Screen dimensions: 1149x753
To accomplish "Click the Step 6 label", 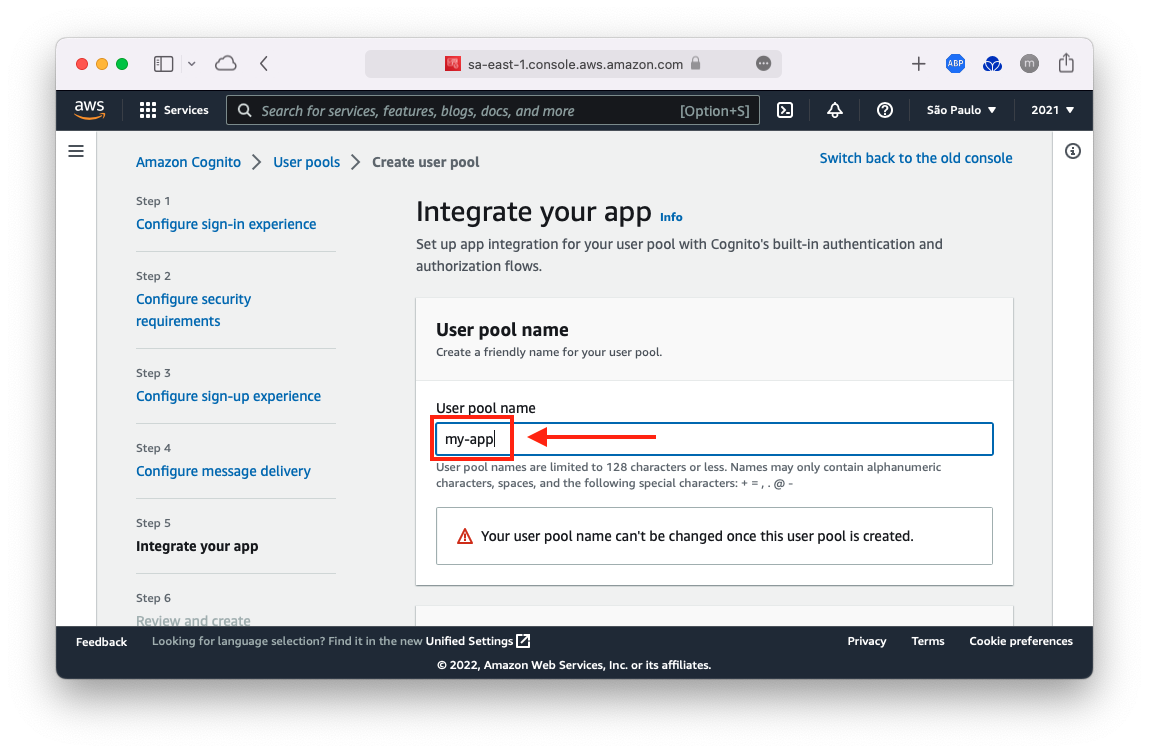I will [153, 598].
